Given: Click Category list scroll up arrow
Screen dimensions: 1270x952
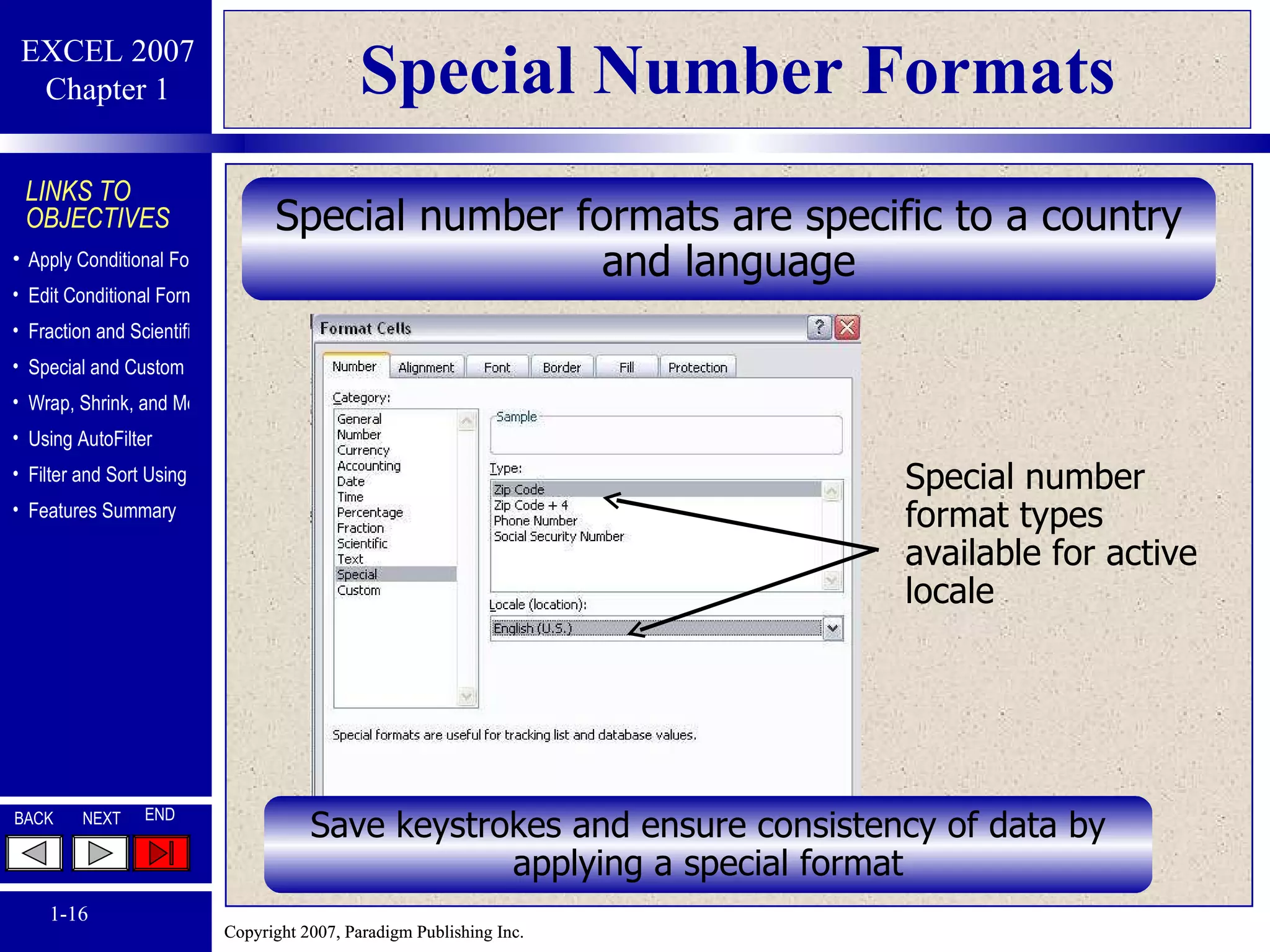Looking at the screenshot, I should pos(466,421).
